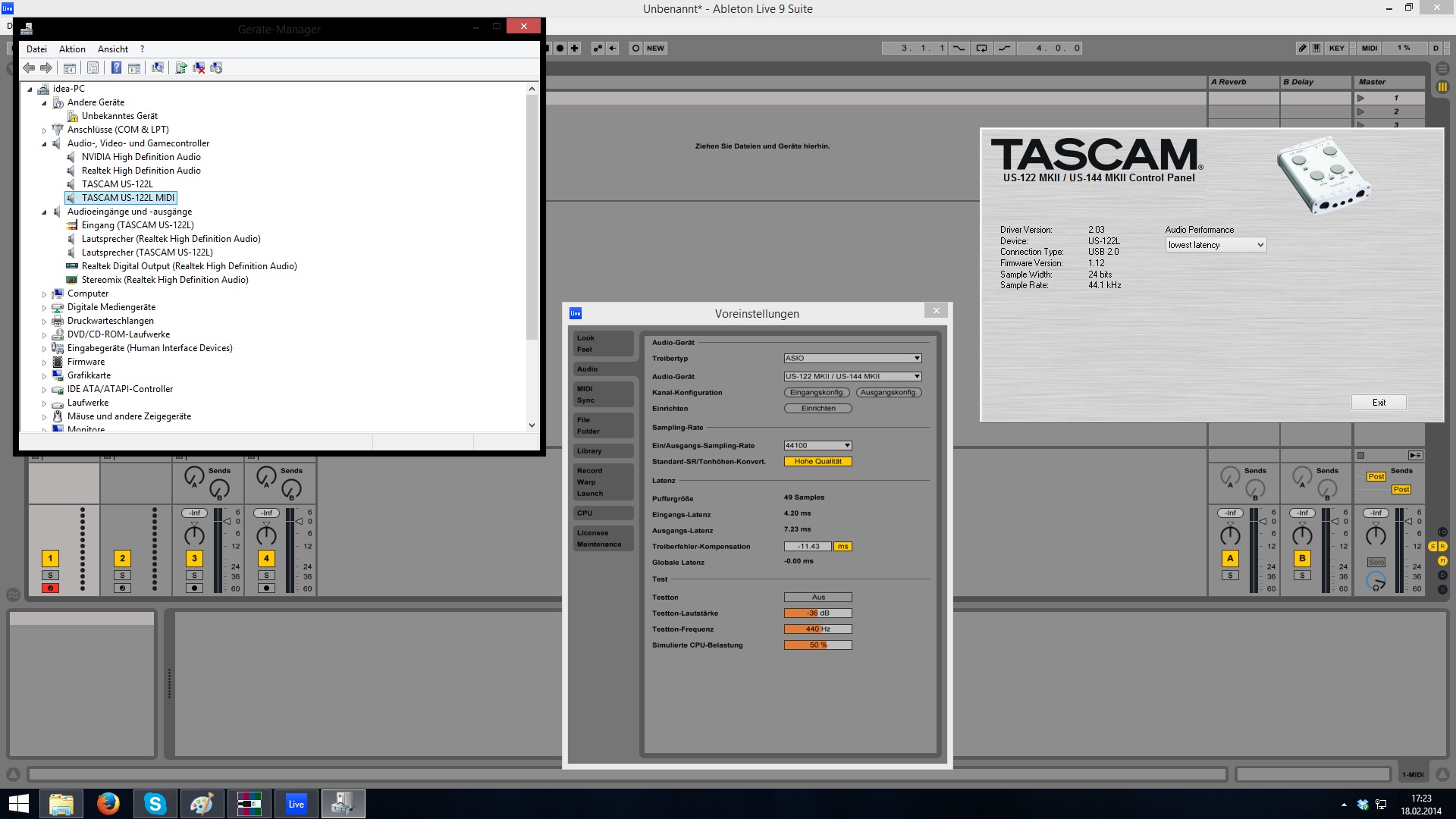
Task: Switch to MIDI Sync preferences tab
Action: point(603,394)
